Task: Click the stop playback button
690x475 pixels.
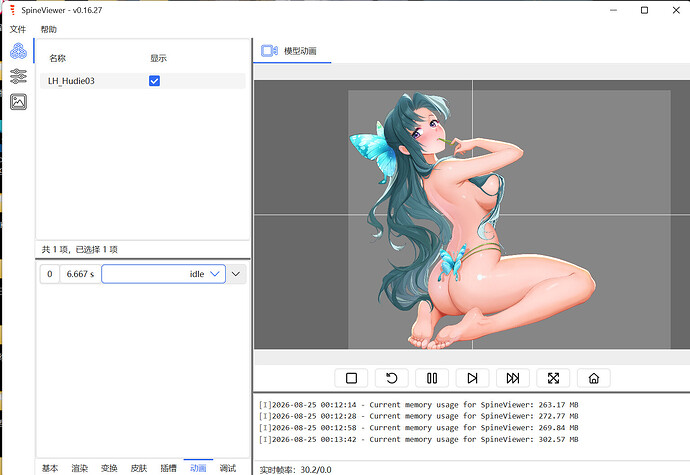Action: [x=351, y=378]
